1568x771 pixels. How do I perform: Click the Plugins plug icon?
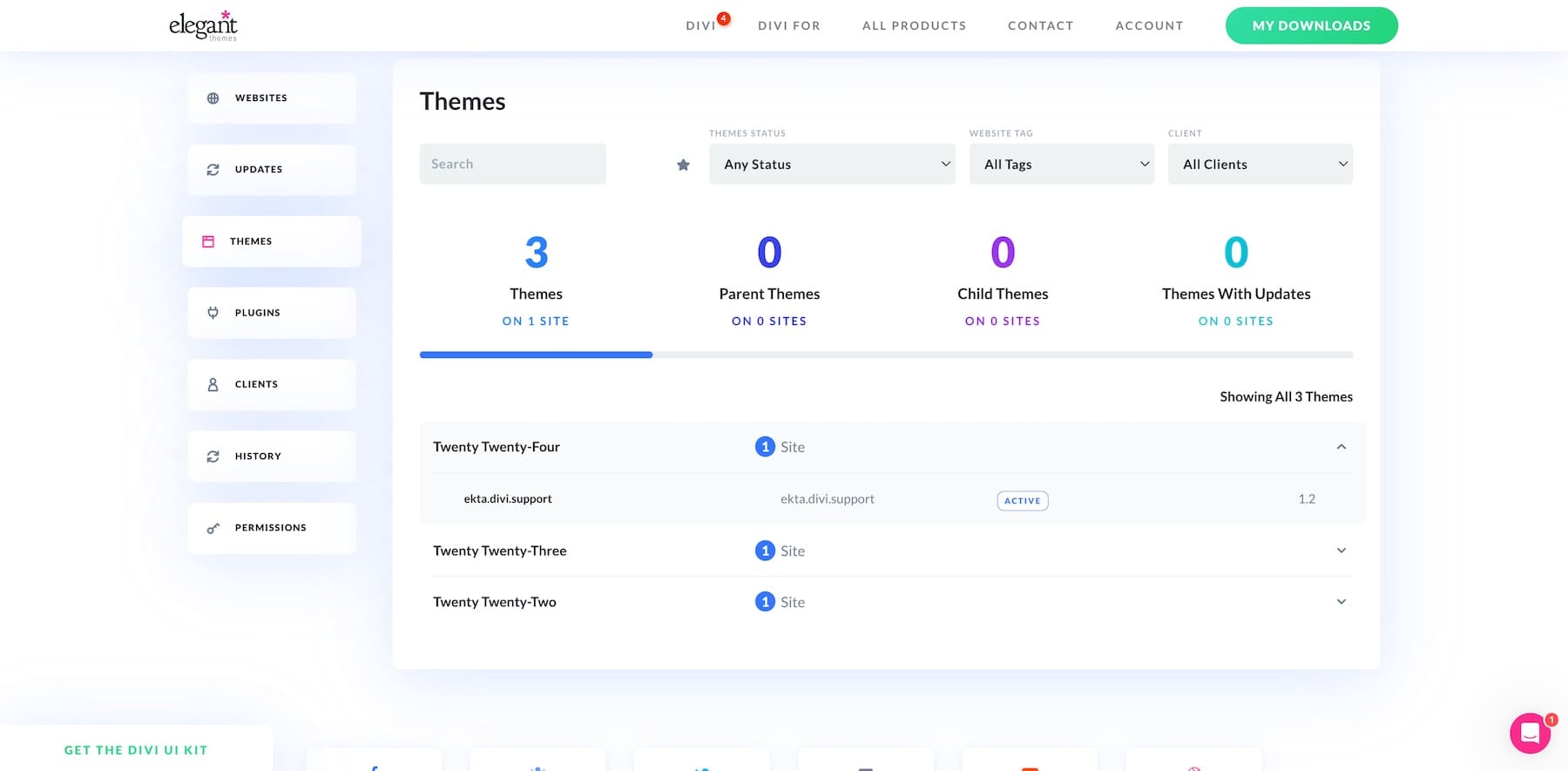[213, 313]
